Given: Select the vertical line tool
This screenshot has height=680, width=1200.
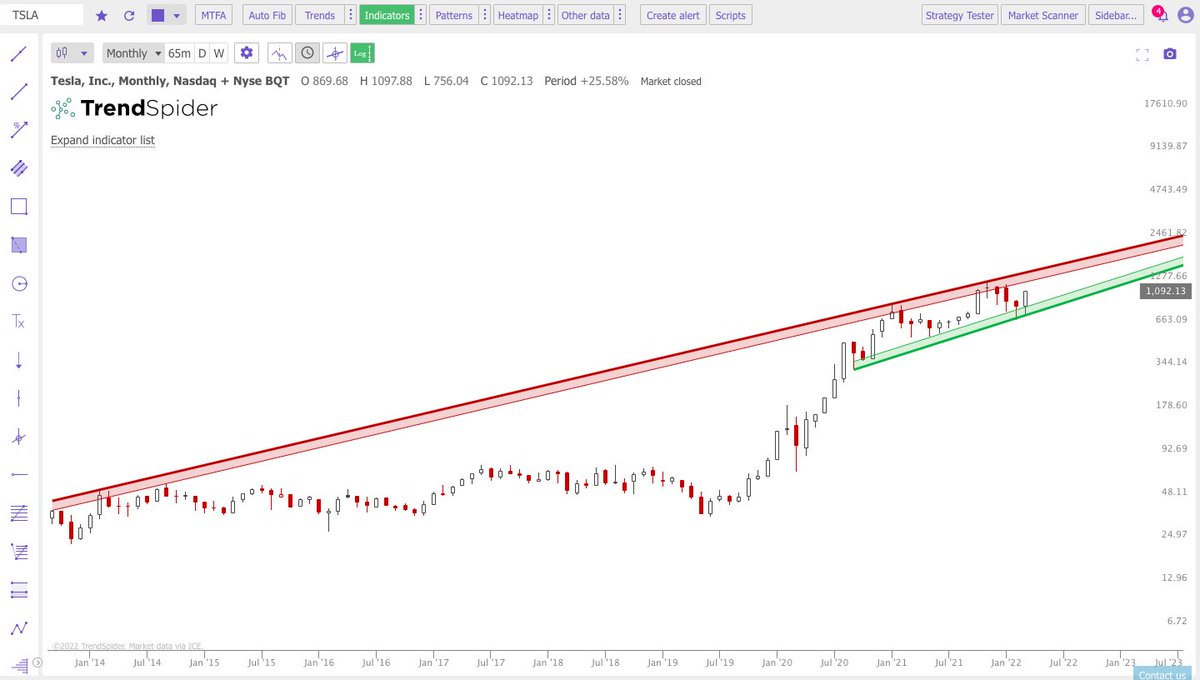Looking at the screenshot, I should pyautogui.click(x=18, y=398).
